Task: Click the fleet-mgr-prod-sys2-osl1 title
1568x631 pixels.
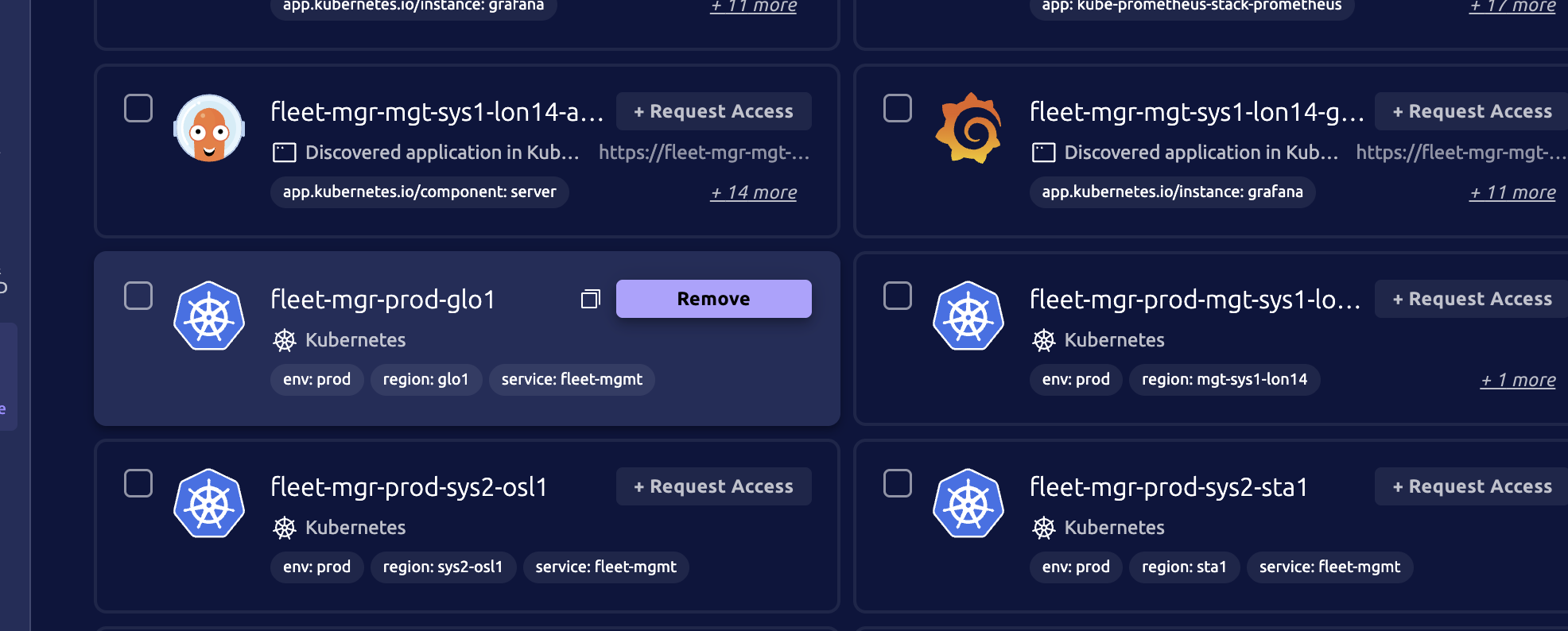Action: point(409,486)
